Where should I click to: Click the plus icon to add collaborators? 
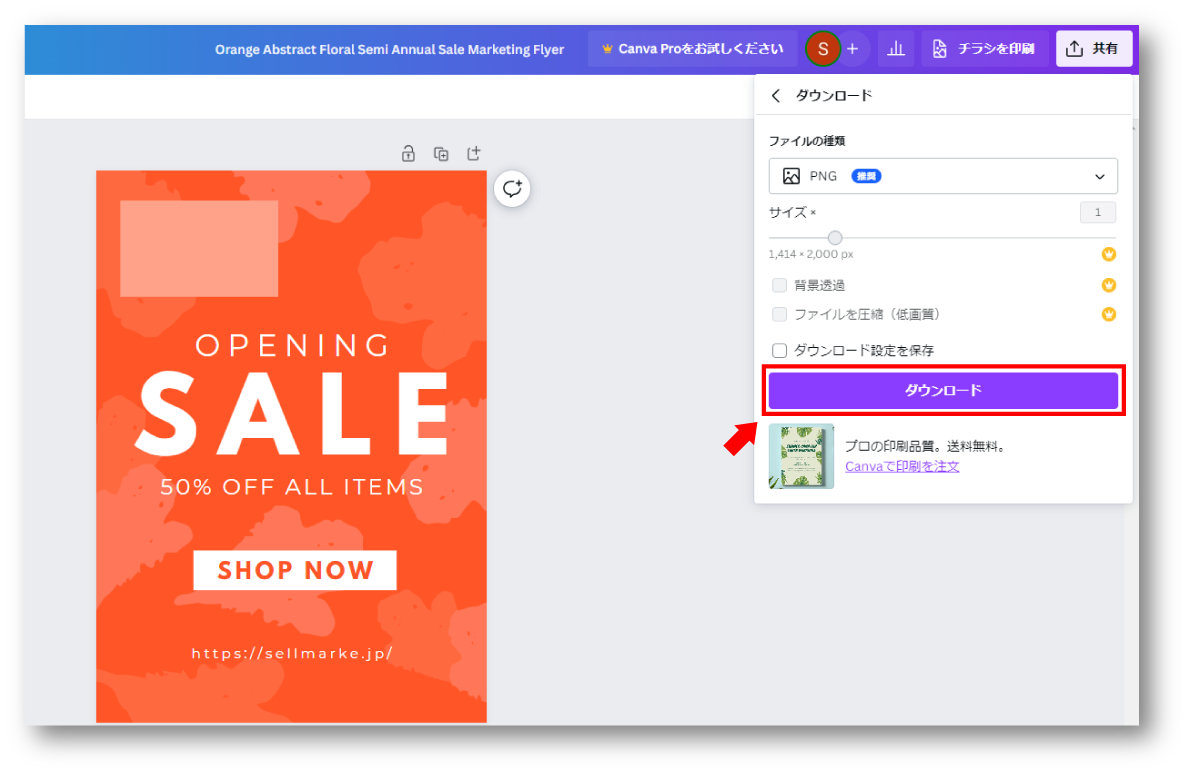tap(852, 48)
